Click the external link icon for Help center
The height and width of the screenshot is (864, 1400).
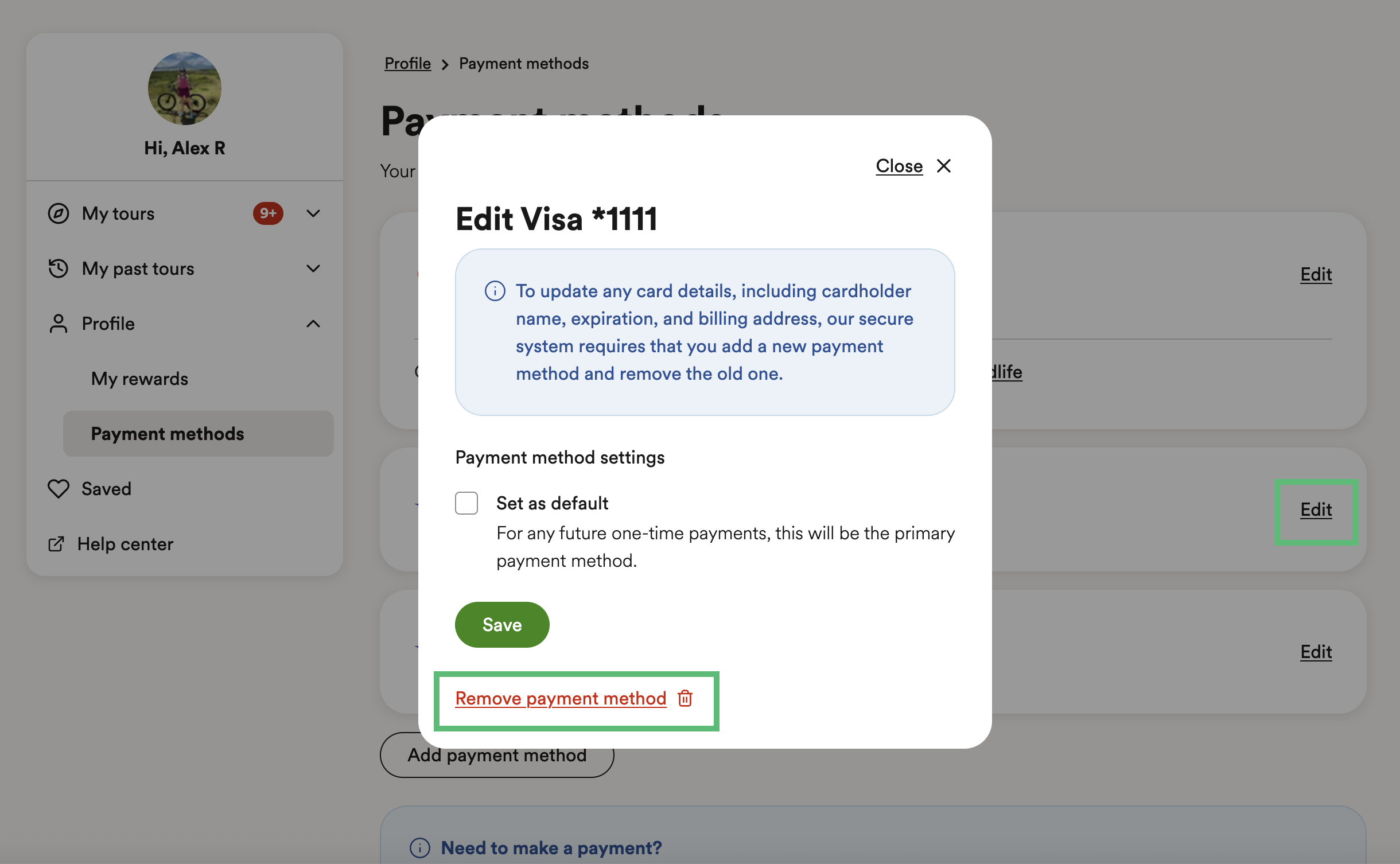(56, 544)
